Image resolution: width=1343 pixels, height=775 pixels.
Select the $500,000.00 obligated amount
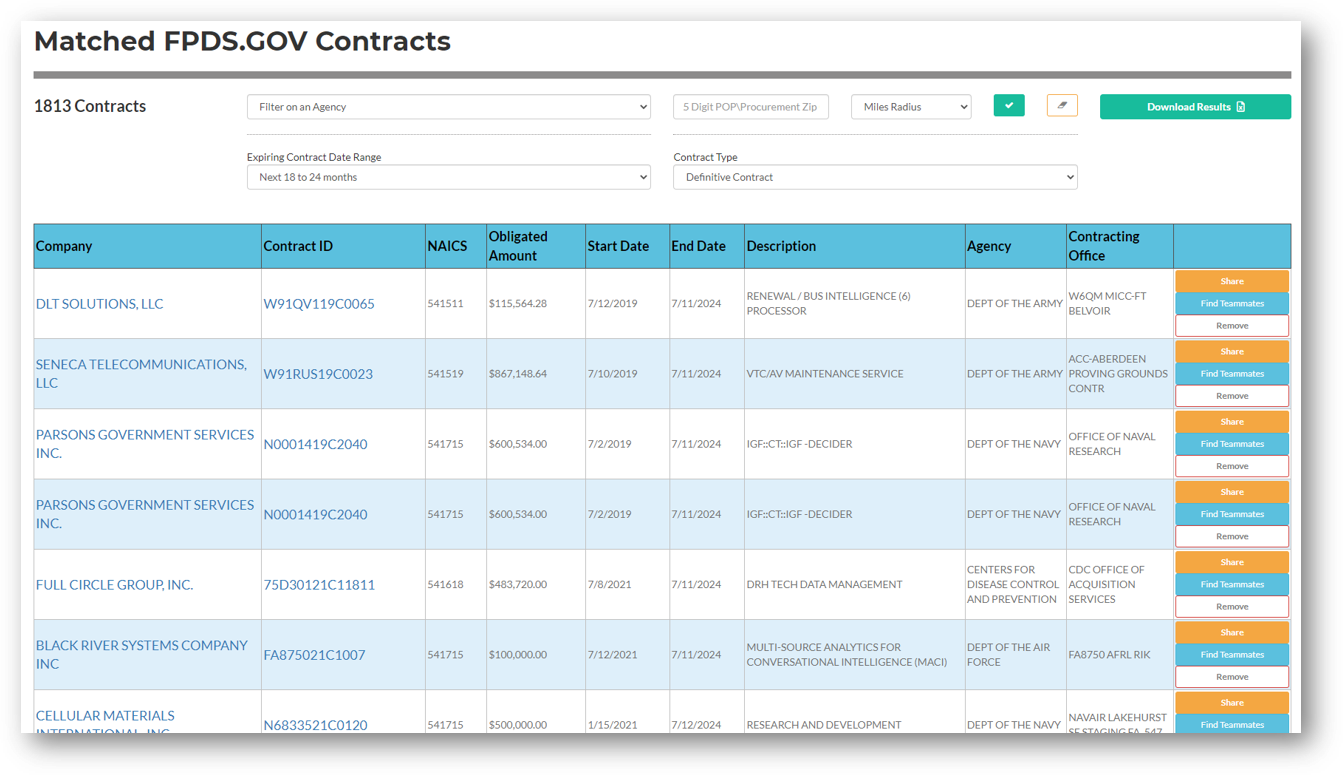coord(518,724)
